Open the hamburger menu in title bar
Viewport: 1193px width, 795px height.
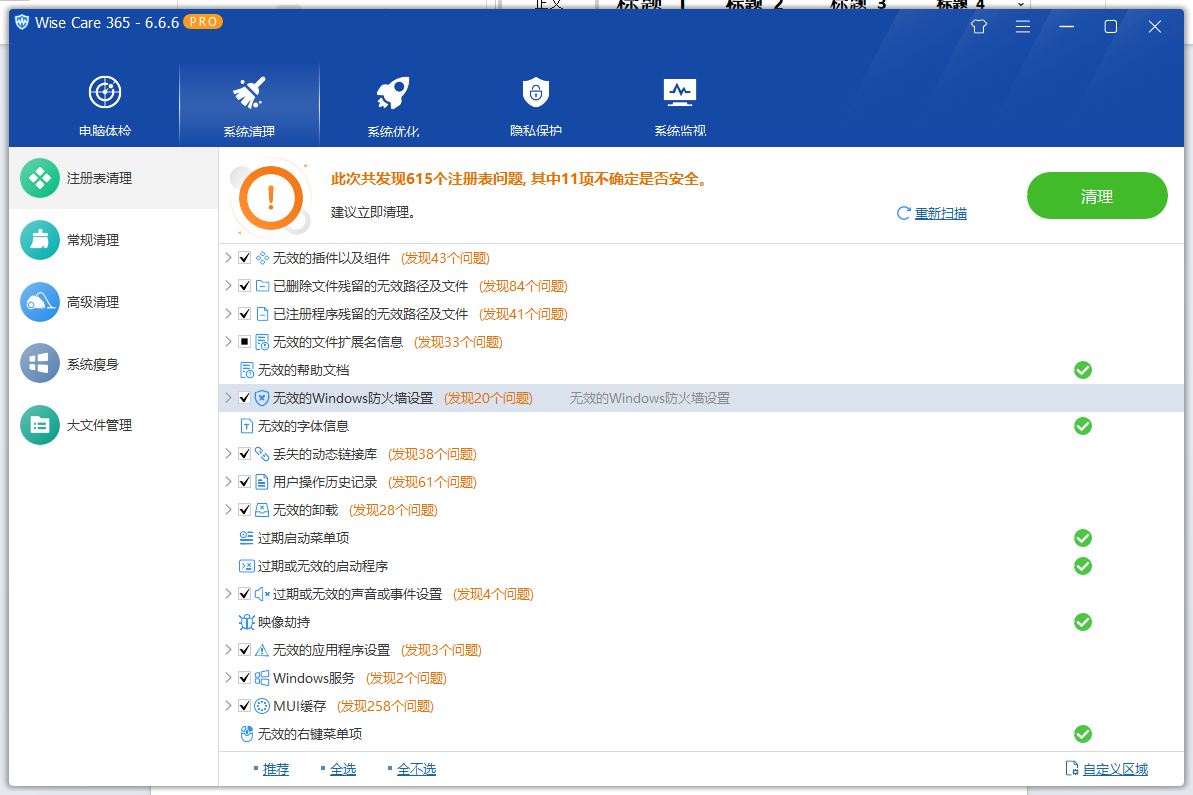[x=1023, y=27]
